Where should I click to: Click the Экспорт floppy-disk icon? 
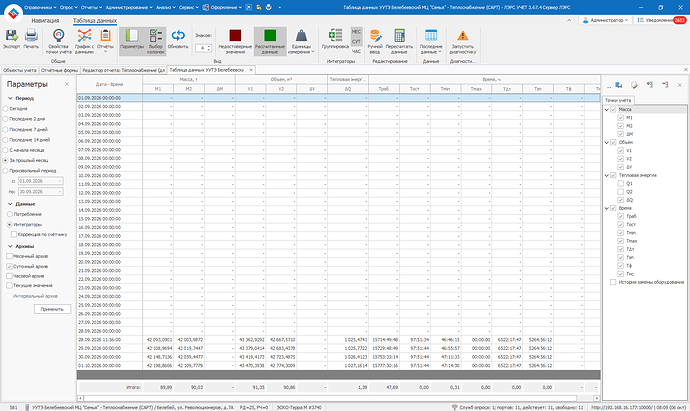(x=11, y=36)
